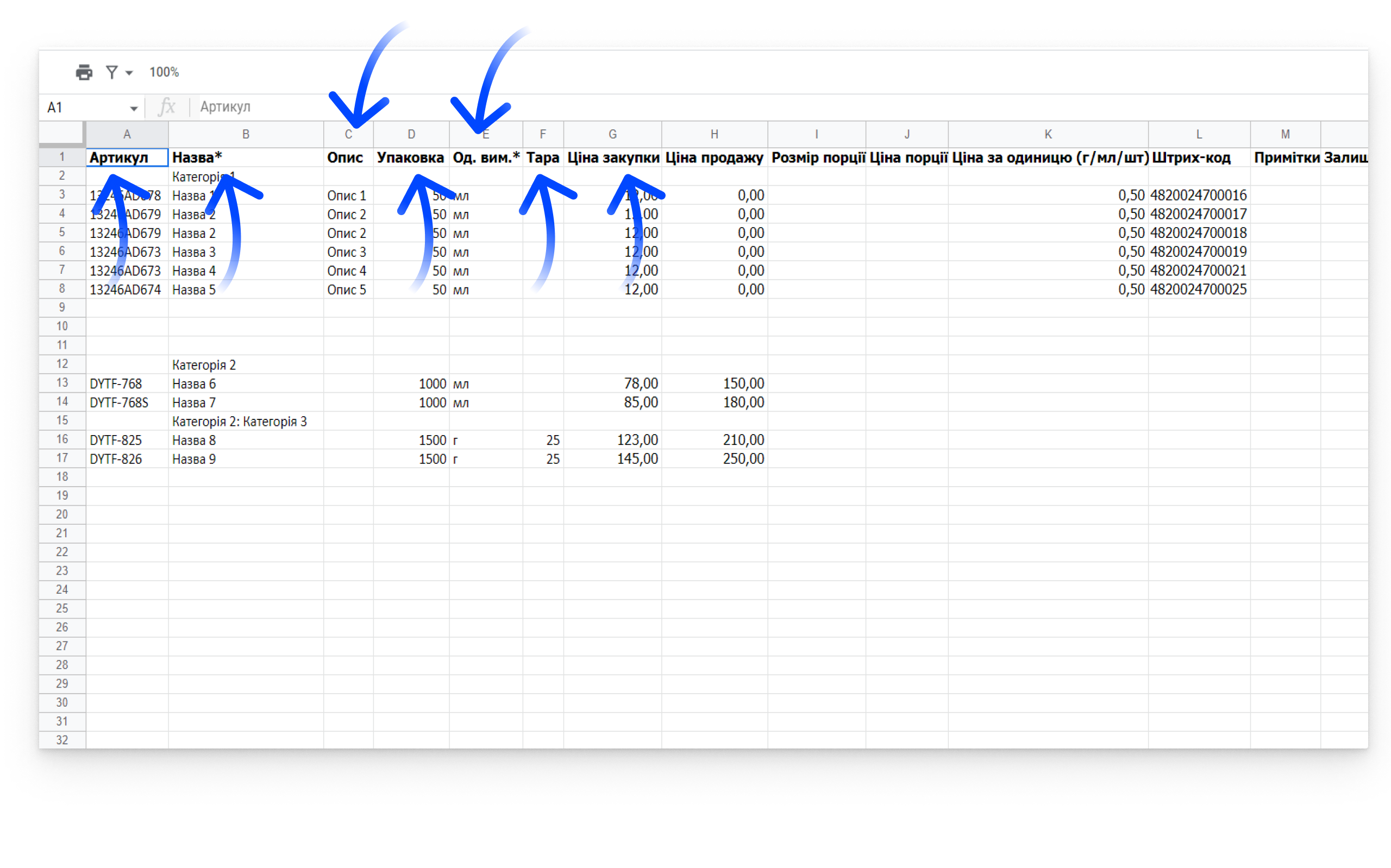Select the column A header
Image resolution: width=1391 pixels, height=868 pixels.
coord(127,134)
